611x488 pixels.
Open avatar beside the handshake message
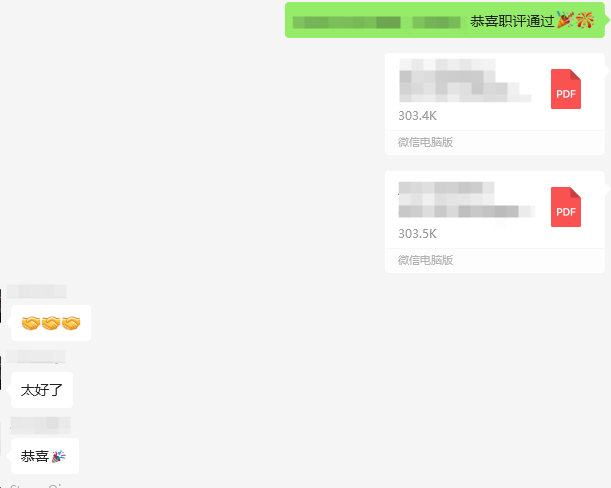coord(0,306)
